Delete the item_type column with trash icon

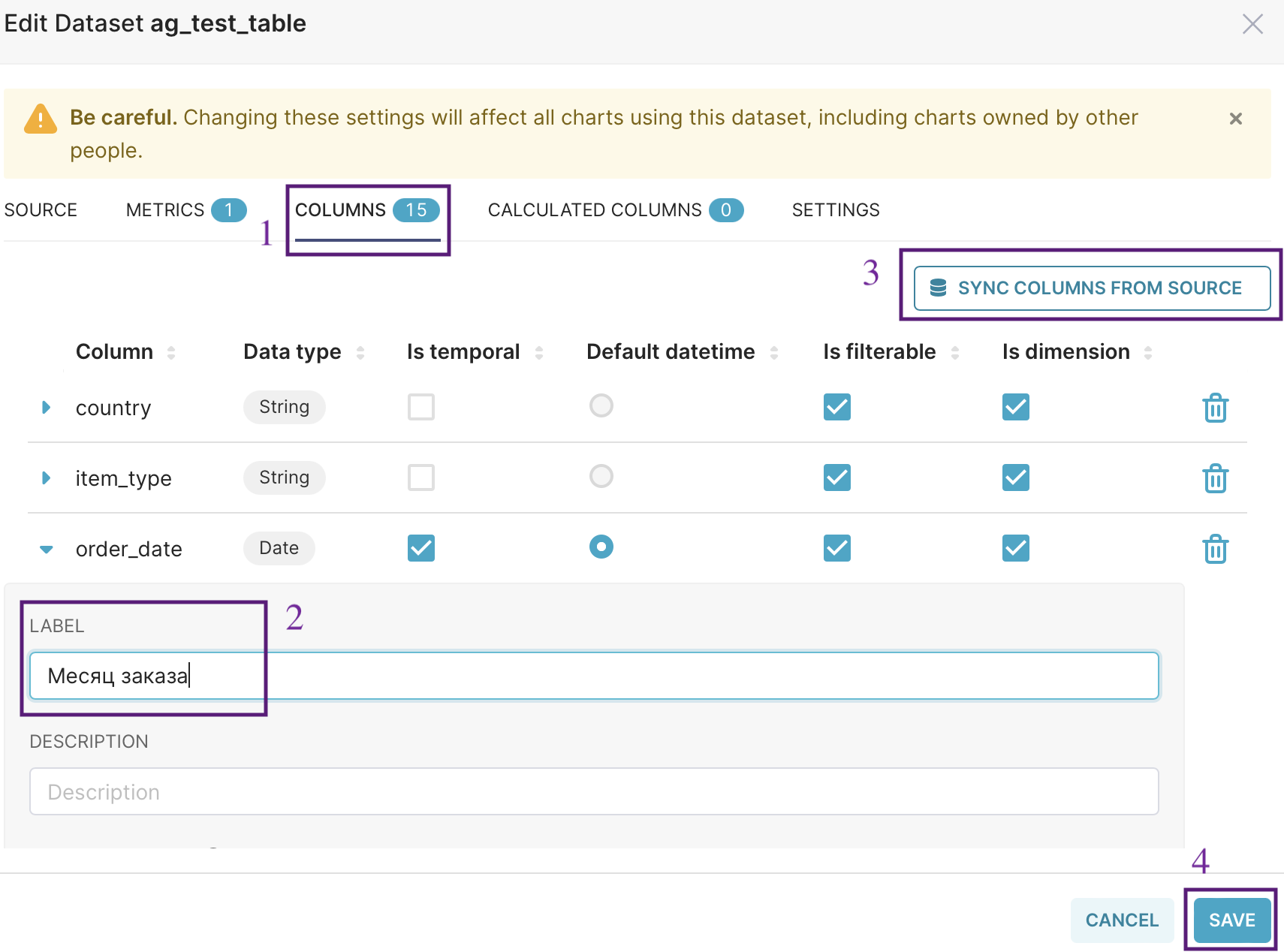point(1215,478)
